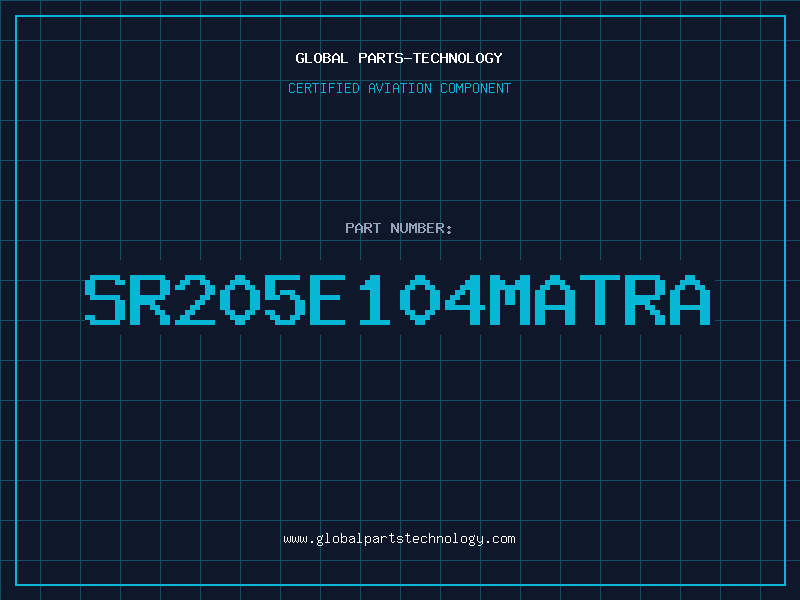Viewport: 800px width, 600px height.
Task: Click the digit 1 in the part number
Action: pyautogui.click(x=375, y=299)
